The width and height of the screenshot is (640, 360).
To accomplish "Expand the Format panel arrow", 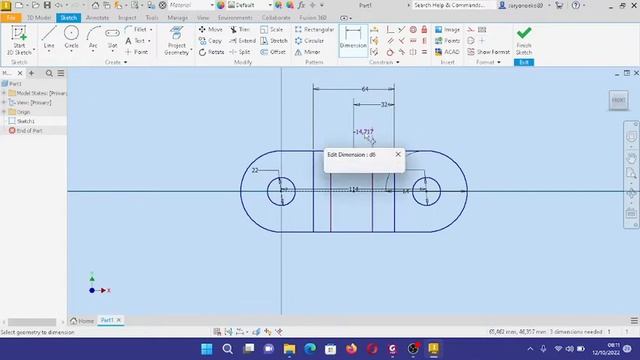I will click(499, 62).
